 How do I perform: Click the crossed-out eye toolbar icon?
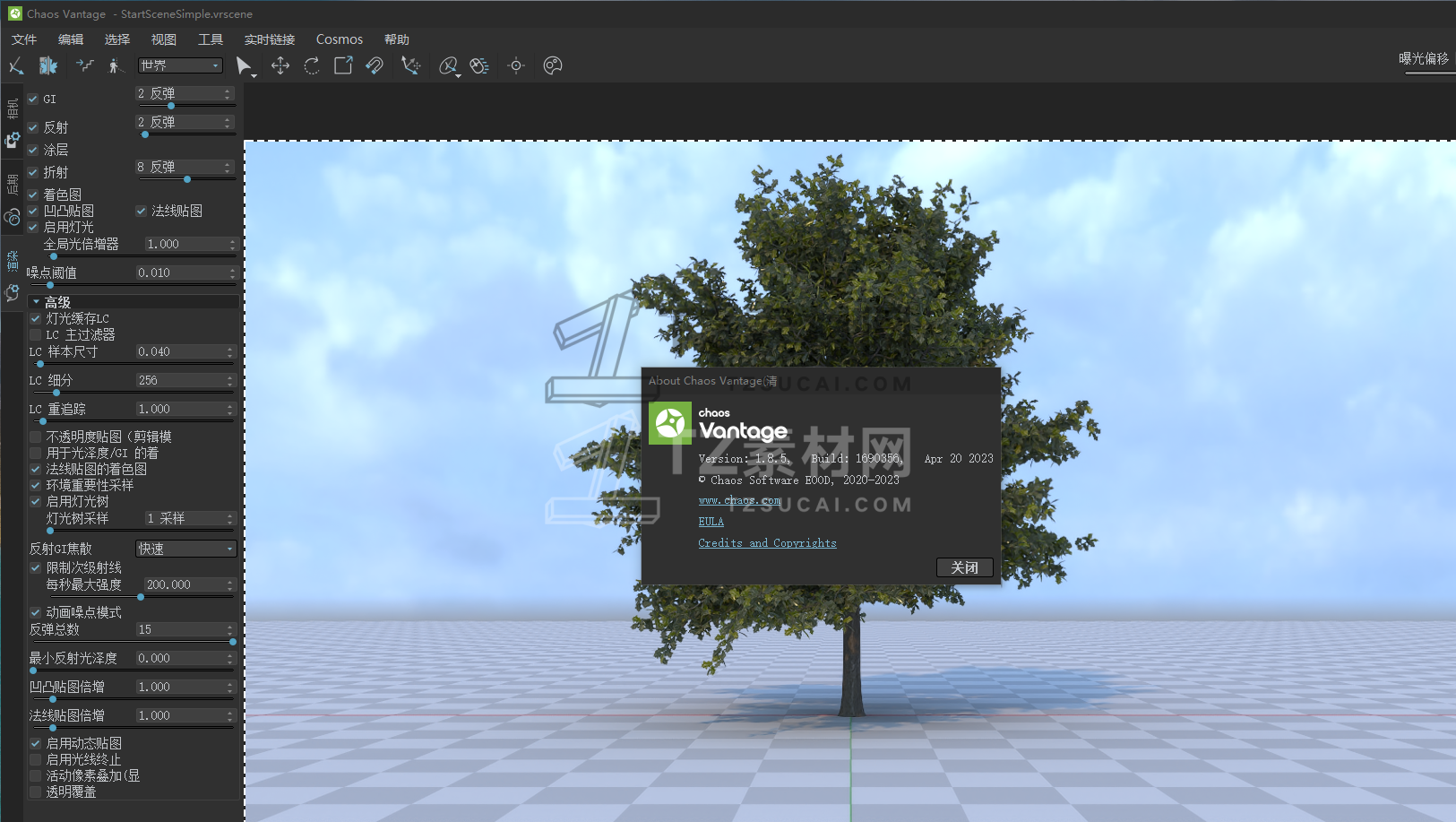[x=448, y=65]
